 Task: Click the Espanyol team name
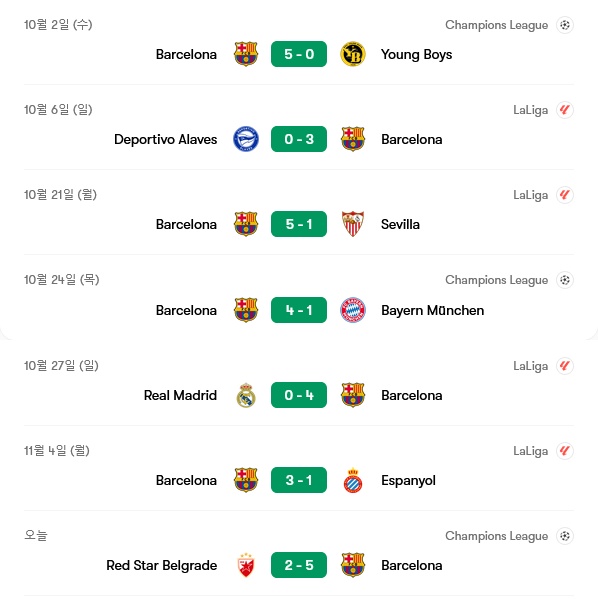coord(408,481)
